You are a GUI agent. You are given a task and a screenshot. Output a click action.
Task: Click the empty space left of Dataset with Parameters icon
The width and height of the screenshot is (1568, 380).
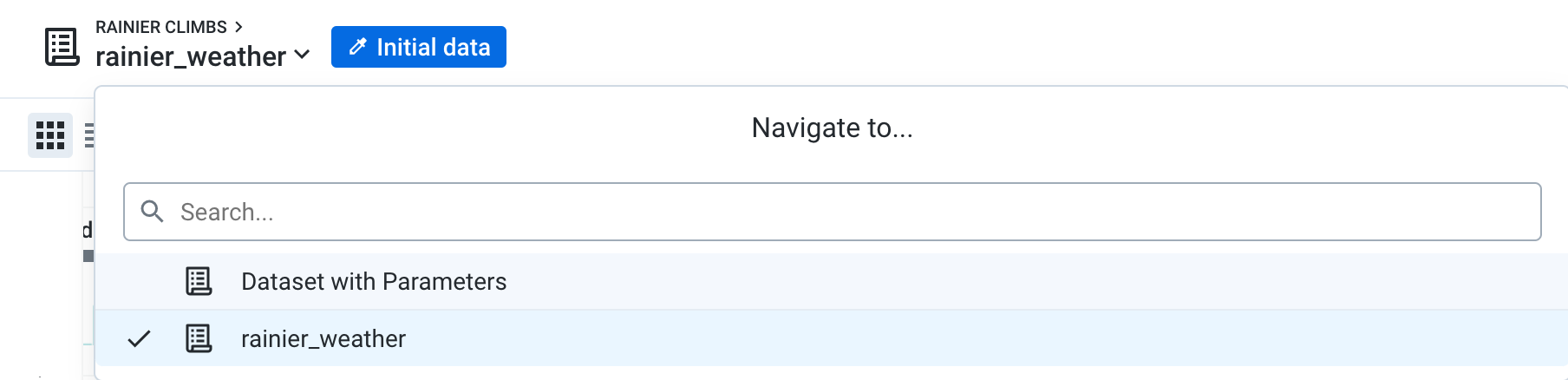[139, 281]
